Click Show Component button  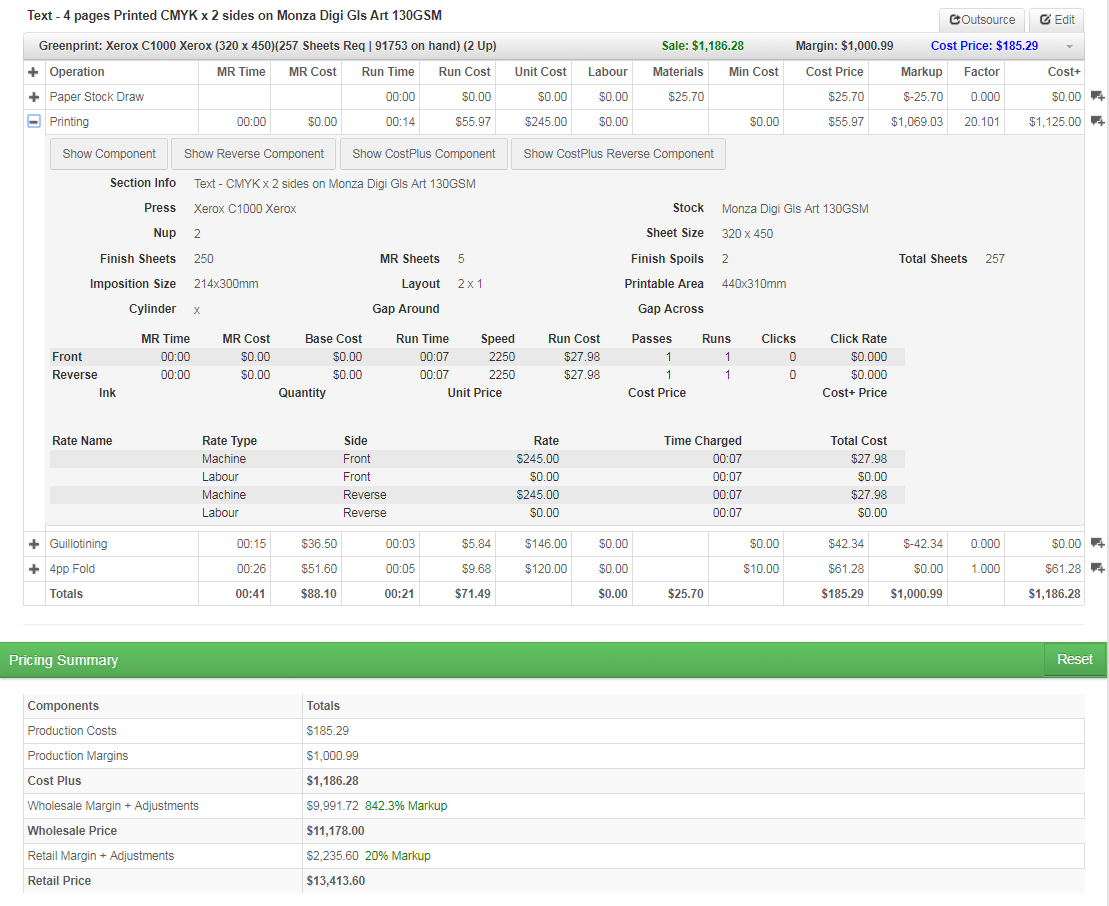tap(109, 154)
